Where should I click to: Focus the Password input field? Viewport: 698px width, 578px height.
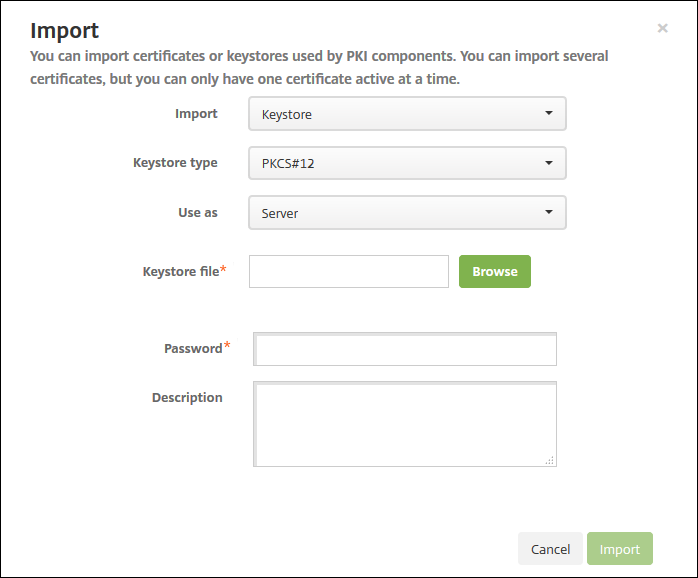click(405, 350)
